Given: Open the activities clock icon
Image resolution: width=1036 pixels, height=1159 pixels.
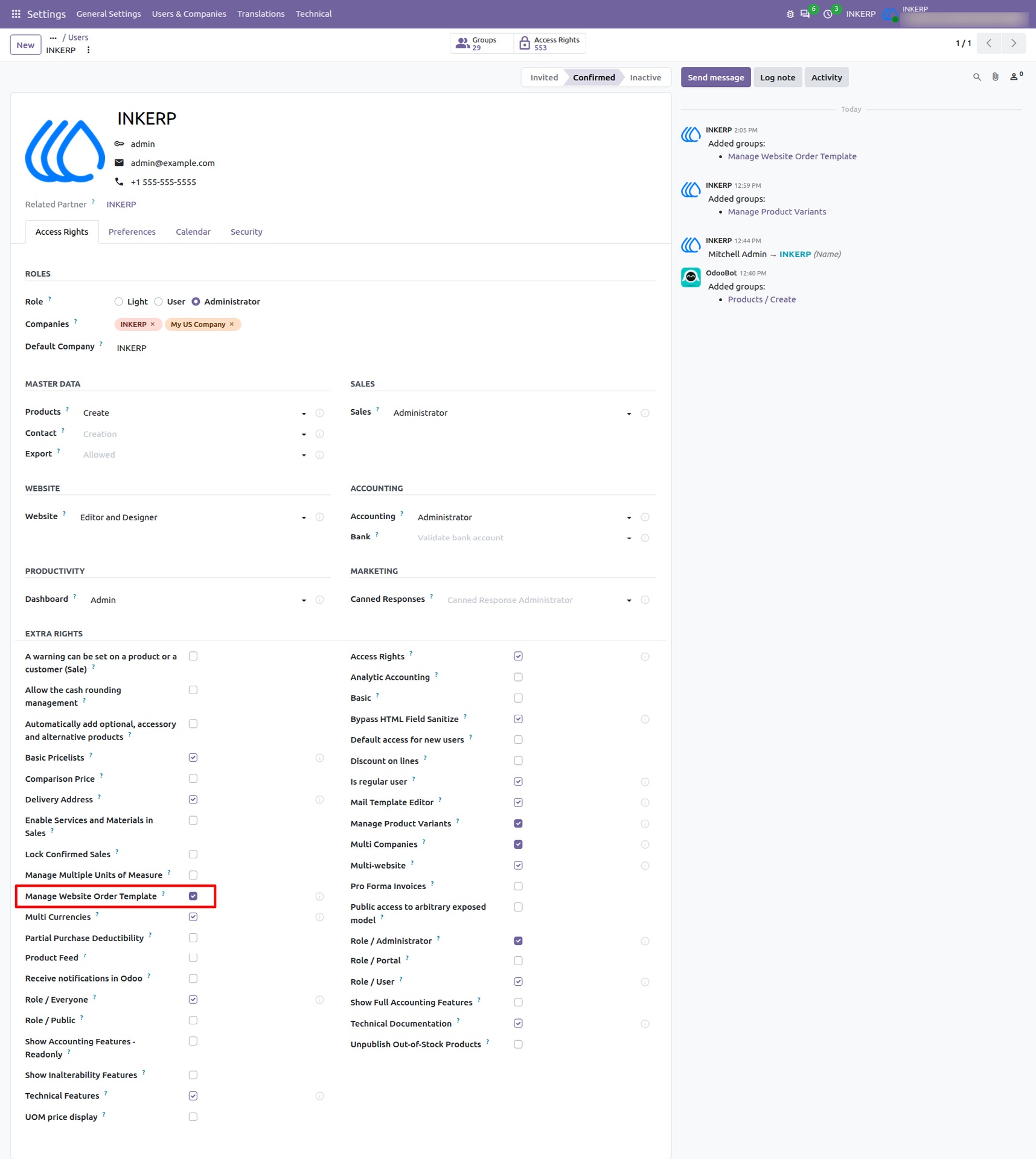Looking at the screenshot, I should 828,14.
